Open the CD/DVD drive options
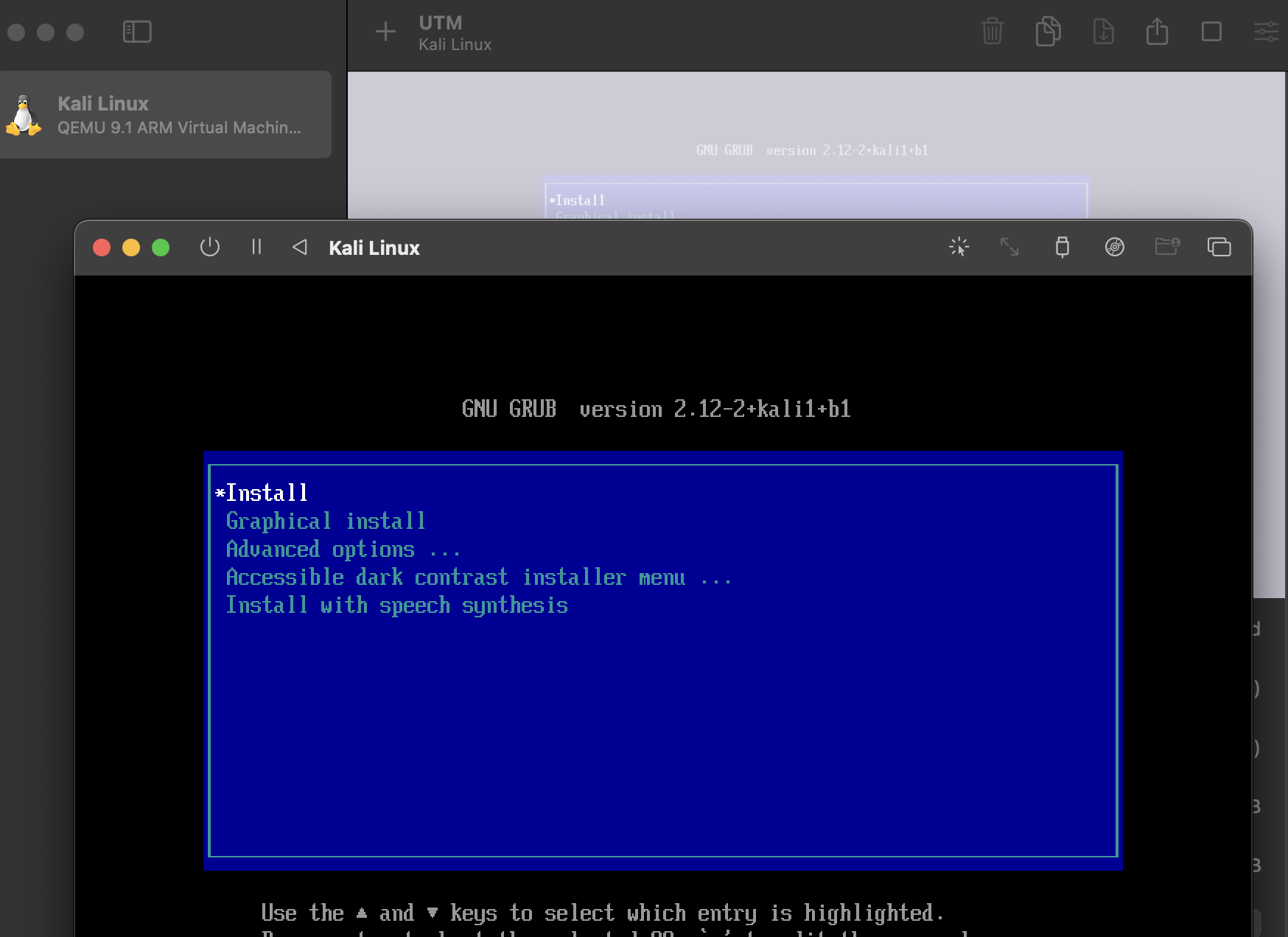The width and height of the screenshot is (1288, 937). tap(1116, 248)
